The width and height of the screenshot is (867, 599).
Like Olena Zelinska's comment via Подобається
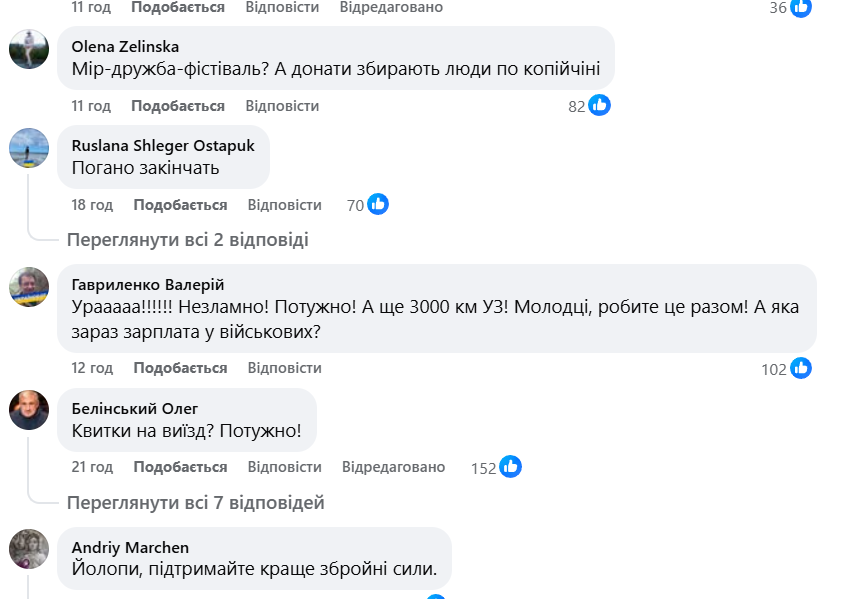pyautogui.click(x=178, y=106)
